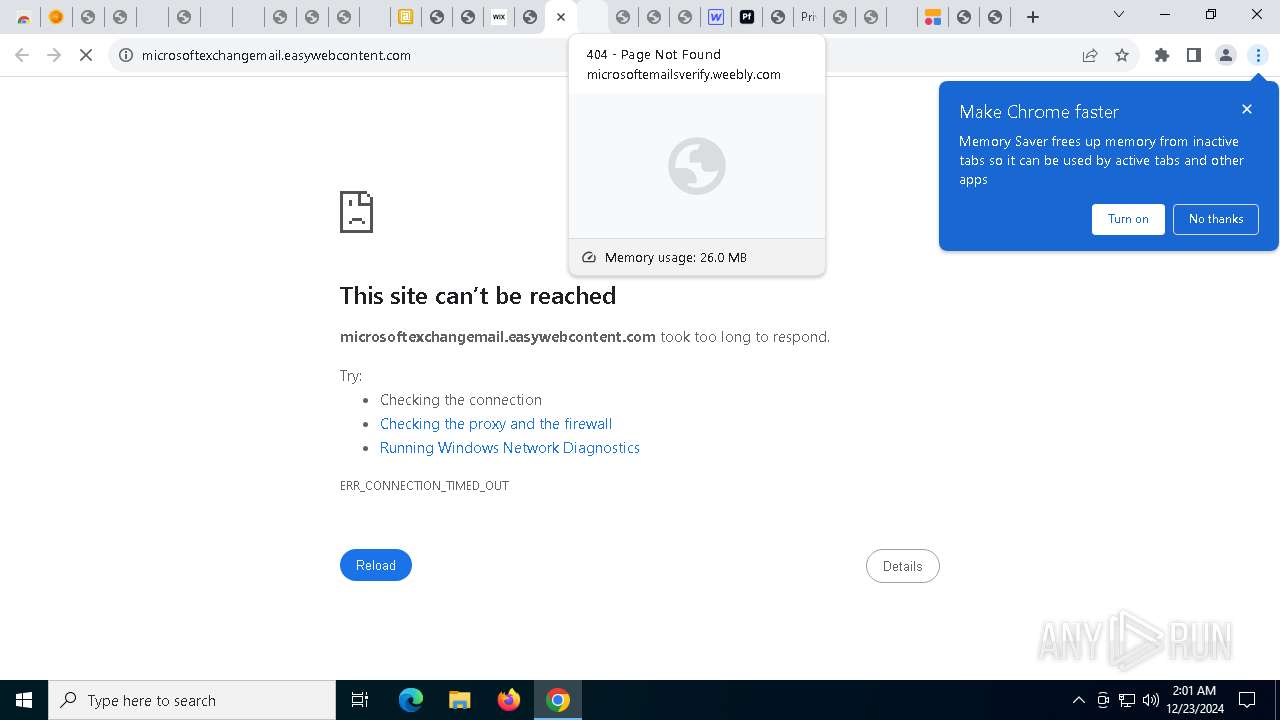This screenshot has width=1280, height=720.
Task: Click the sad page error icon
Action: tap(357, 212)
